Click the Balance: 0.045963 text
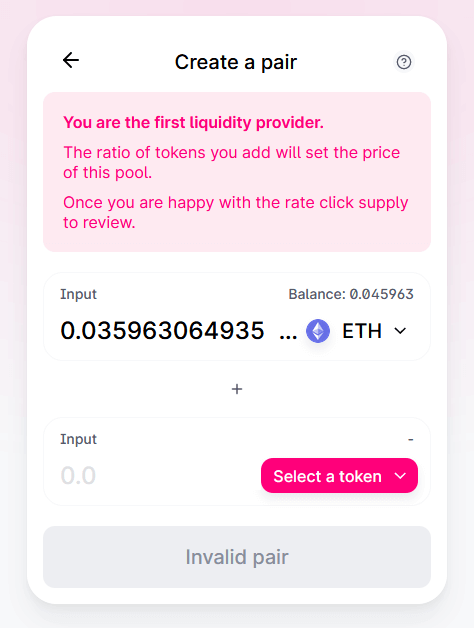474x628 pixels. [x=351, y=294]
